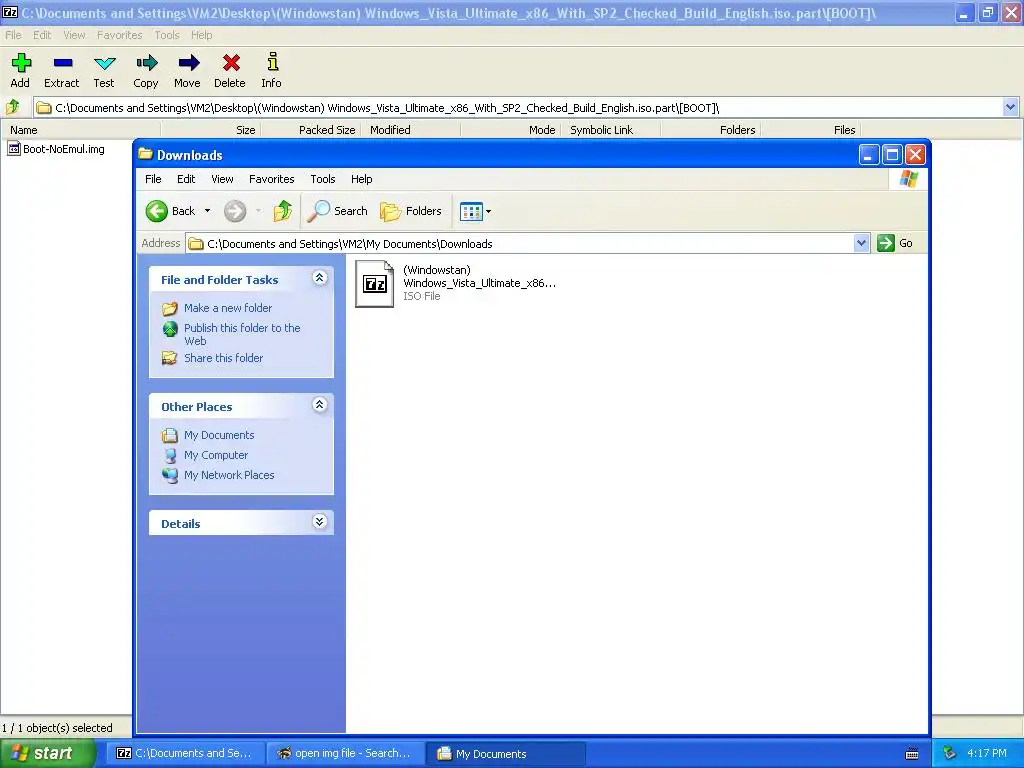Collapse File and Folder Tasks panel
Viewport: 1024px width, 768px height.
pos(319,278)
